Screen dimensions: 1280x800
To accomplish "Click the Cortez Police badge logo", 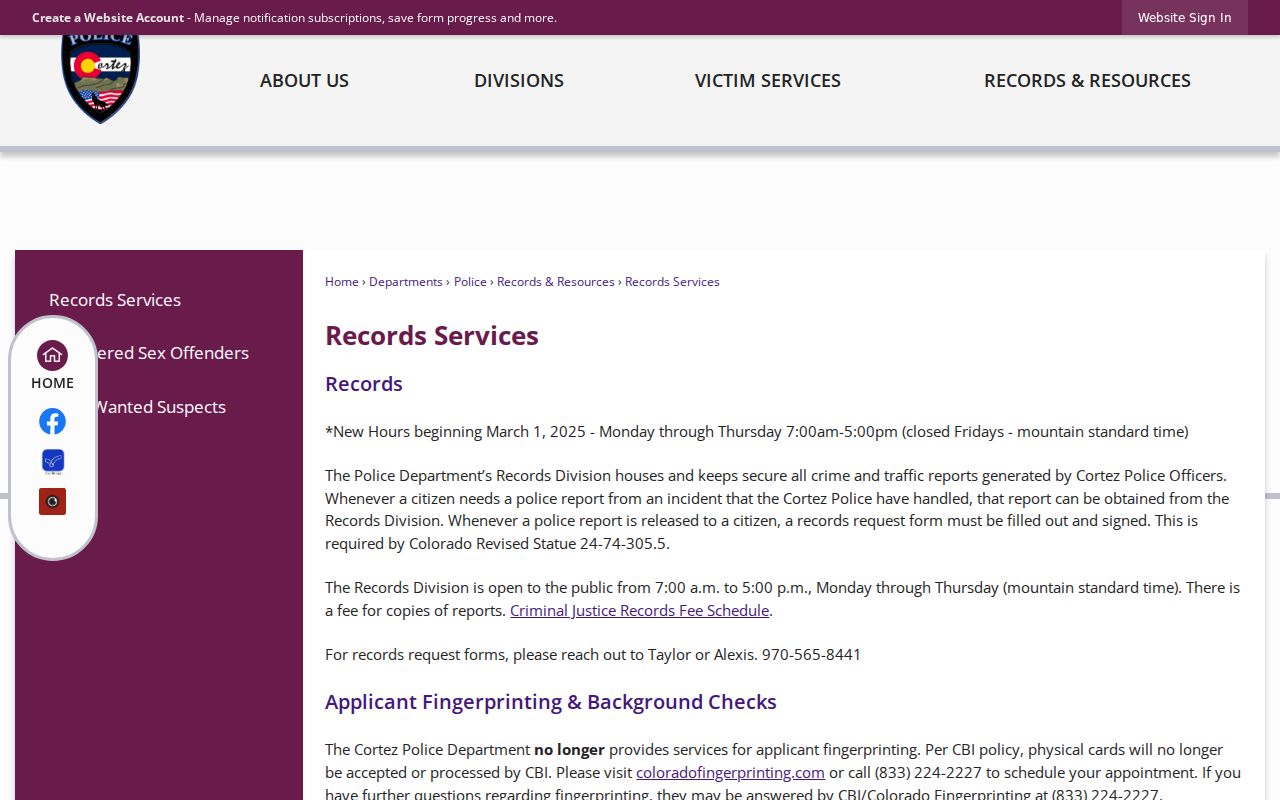I will point(100,79).
